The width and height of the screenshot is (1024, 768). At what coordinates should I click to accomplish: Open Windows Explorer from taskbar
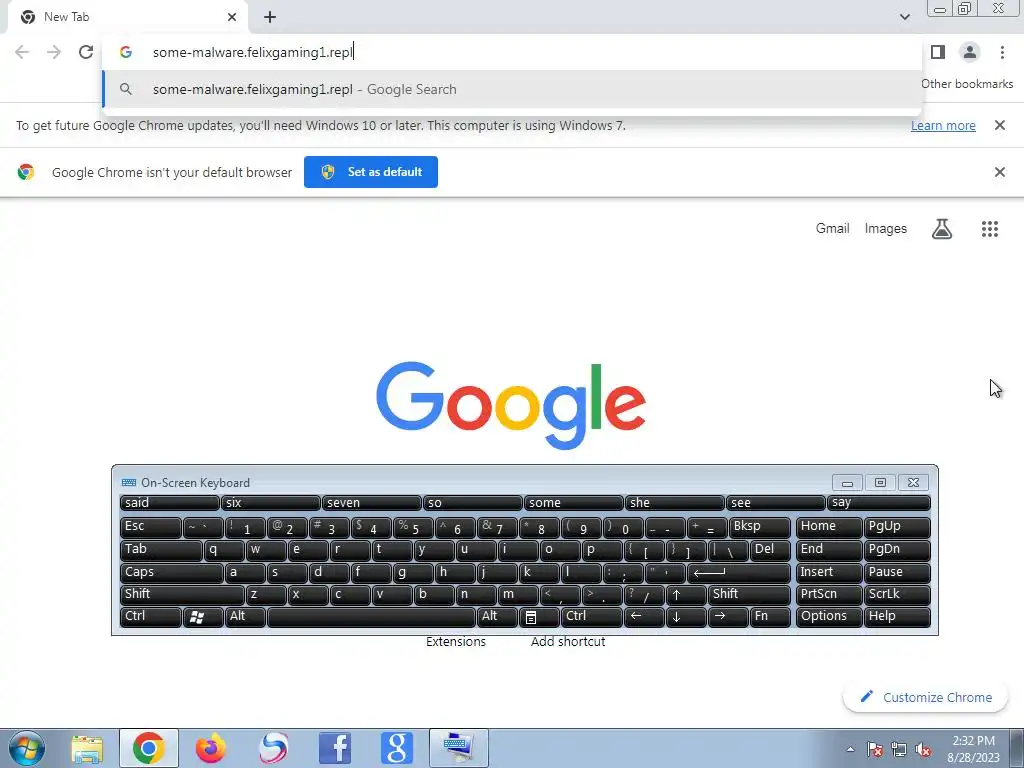(87, 748)
